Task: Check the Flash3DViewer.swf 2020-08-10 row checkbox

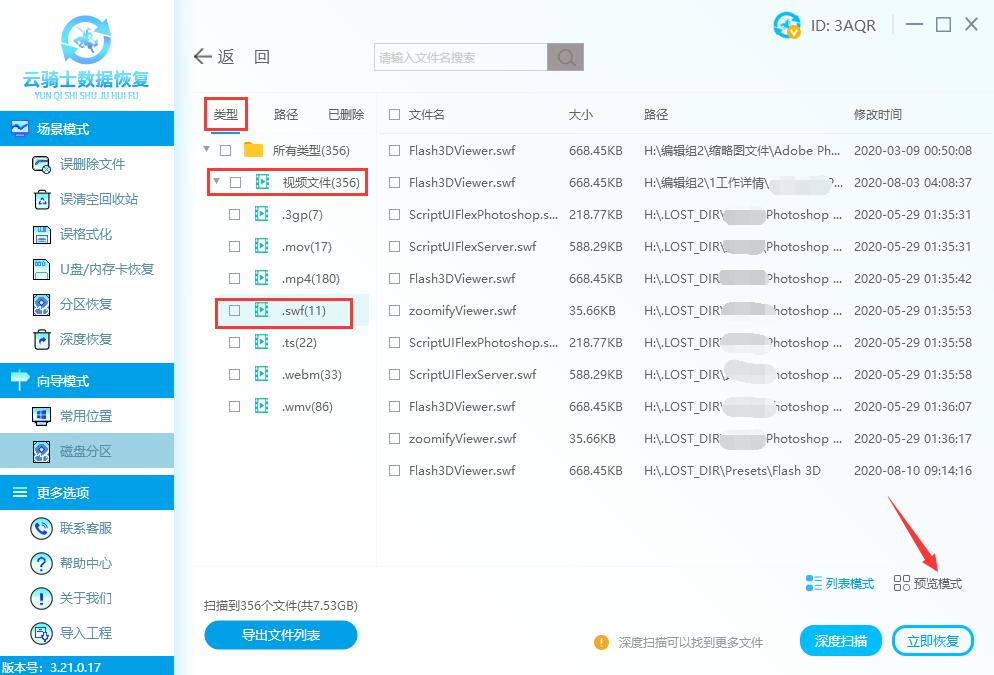Action: [394, 470]
